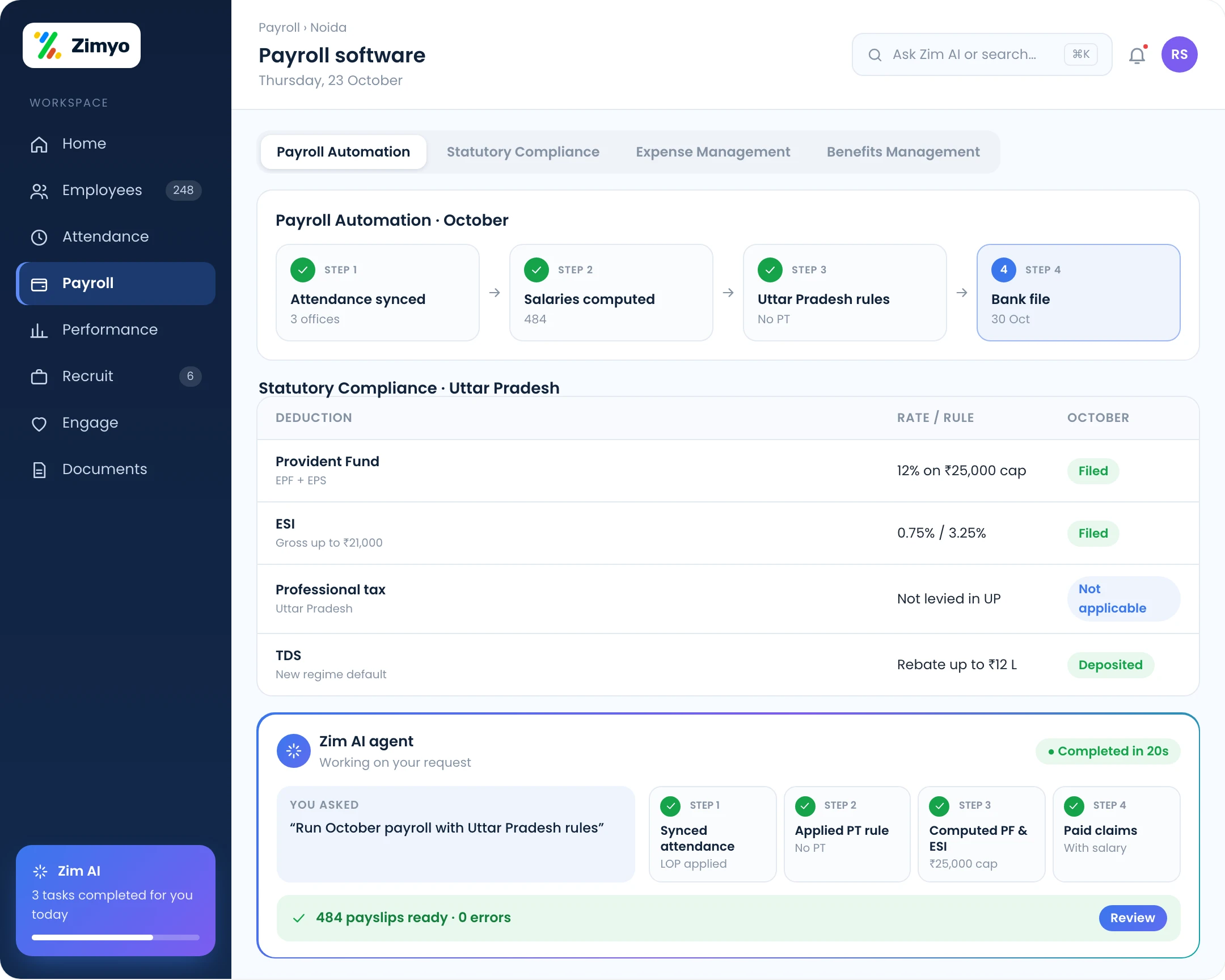Open Recruit briefcase icon
The image size is (1225, 980).
[39, 377]
